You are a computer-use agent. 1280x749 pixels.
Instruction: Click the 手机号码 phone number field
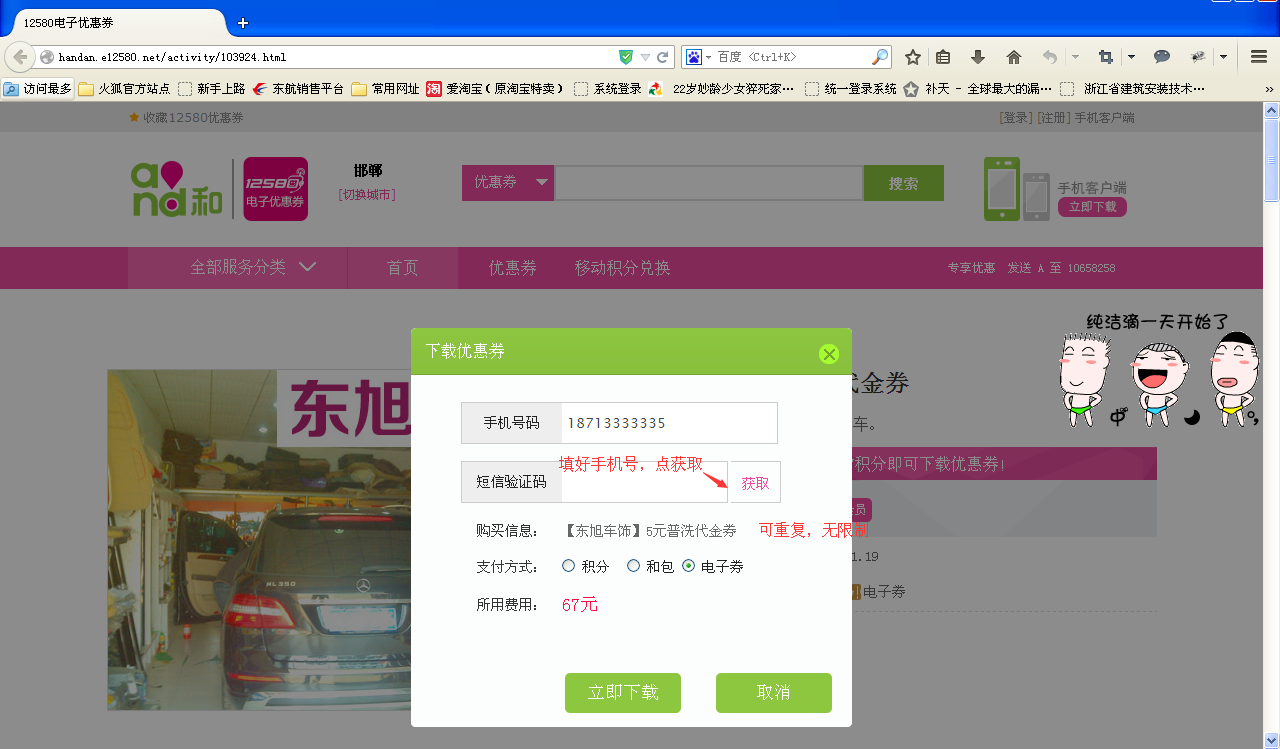point(669,423)
